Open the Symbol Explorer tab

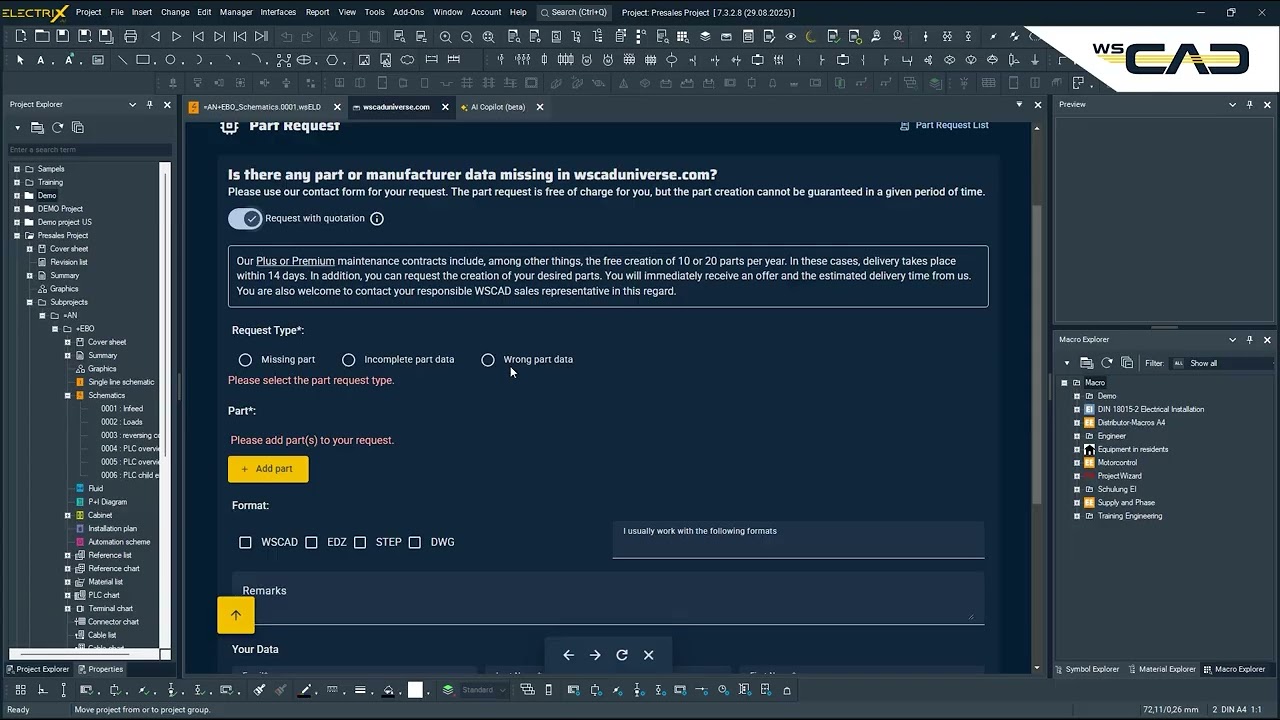point(1087,669)
